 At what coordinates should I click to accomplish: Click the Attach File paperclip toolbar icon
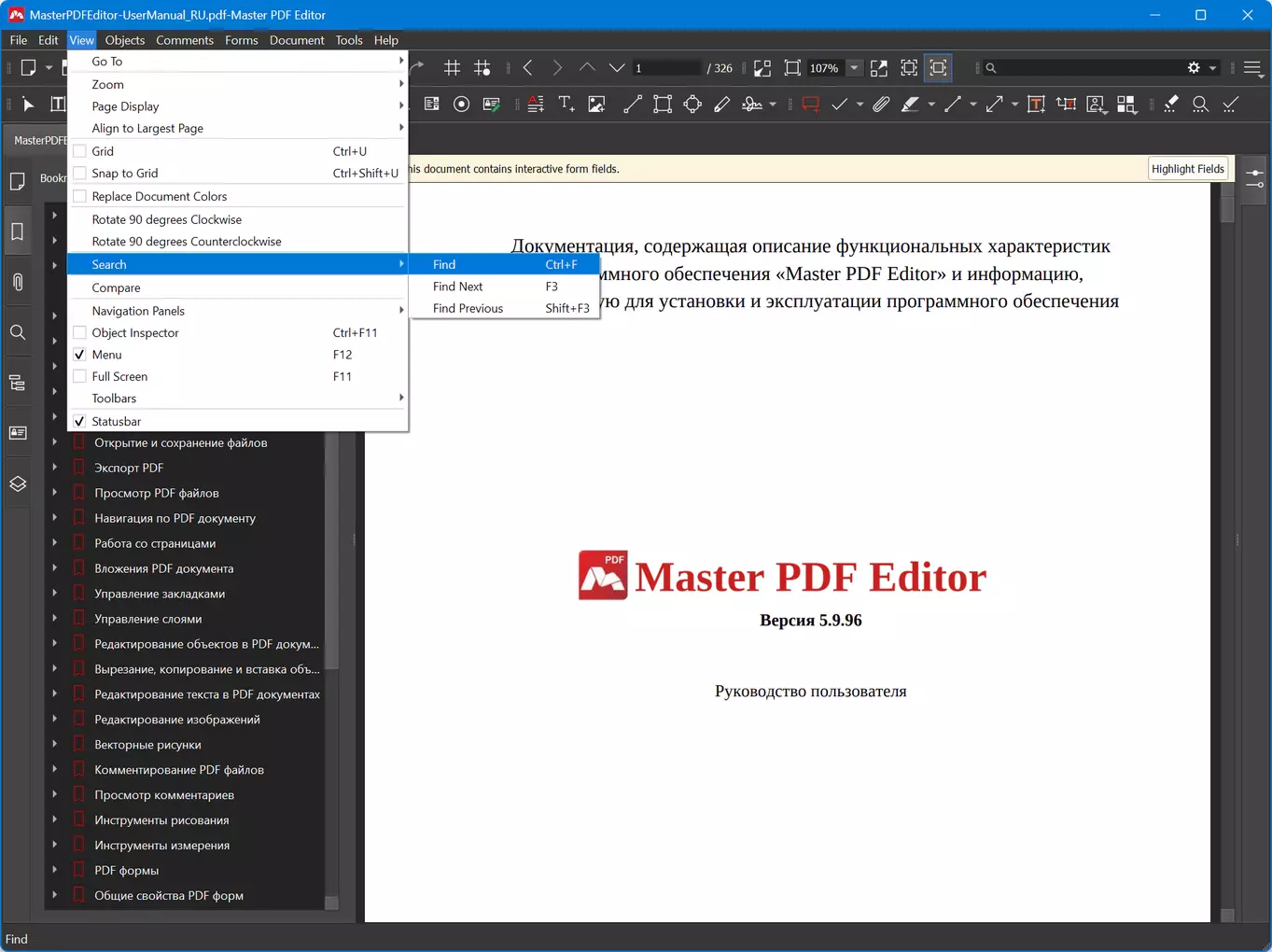[x=881, y=105]
